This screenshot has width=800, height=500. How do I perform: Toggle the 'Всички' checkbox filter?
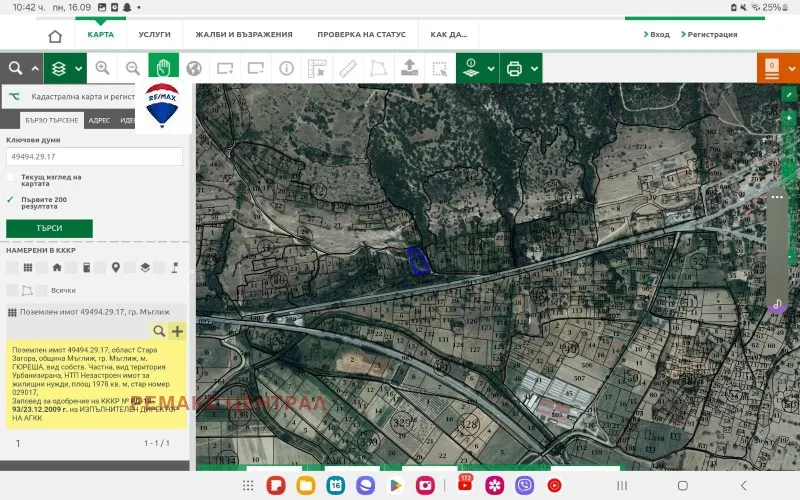coord(42,290)
